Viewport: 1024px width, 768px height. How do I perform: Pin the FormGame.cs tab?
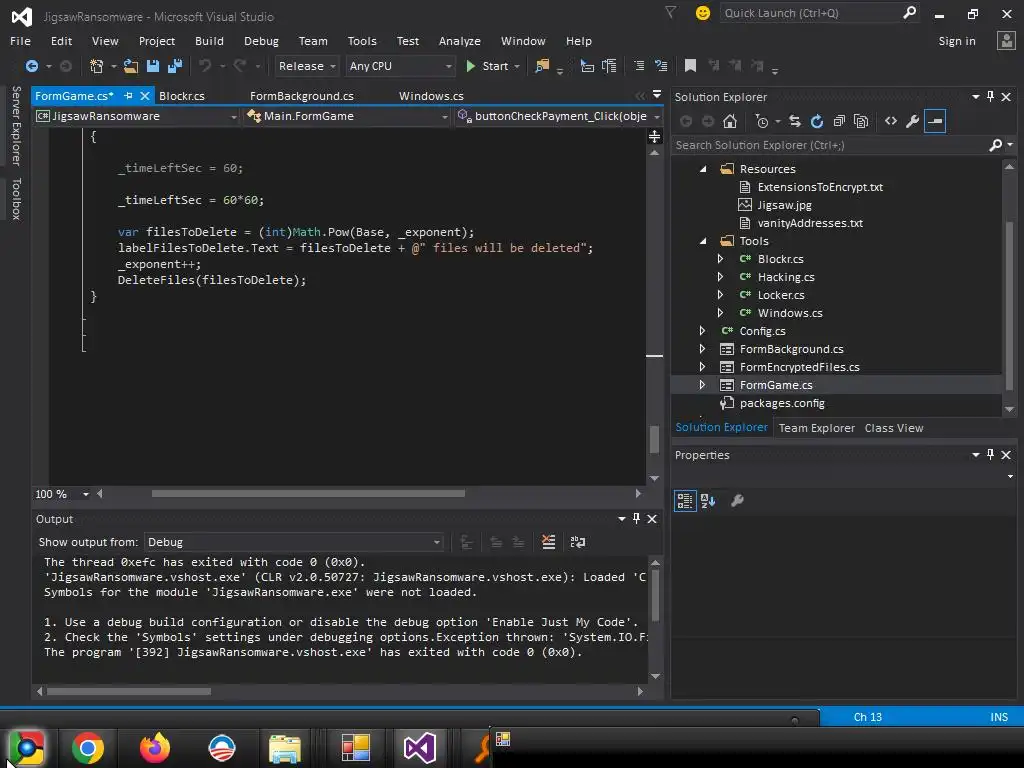[129, 96]
